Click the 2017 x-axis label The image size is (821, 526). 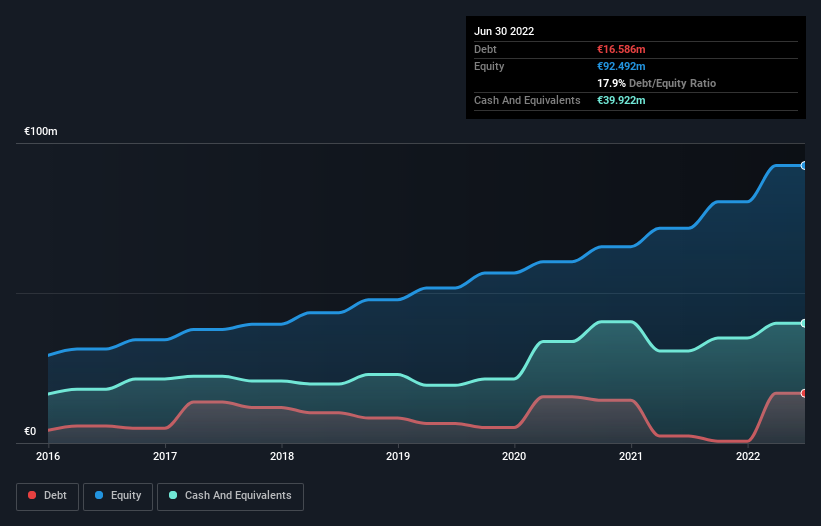pyautogui.click(x=165, y=456)
